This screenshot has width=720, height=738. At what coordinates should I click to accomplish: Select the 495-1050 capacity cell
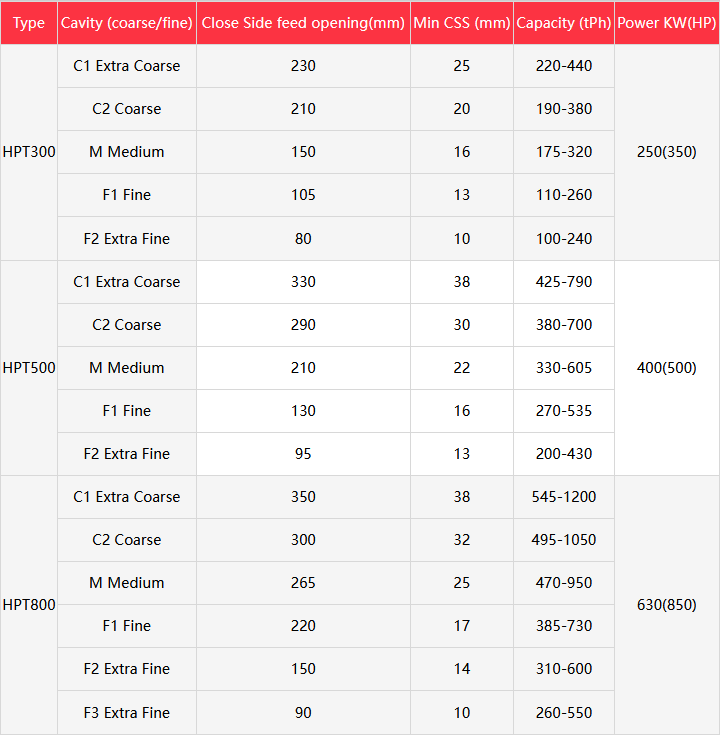564,540
